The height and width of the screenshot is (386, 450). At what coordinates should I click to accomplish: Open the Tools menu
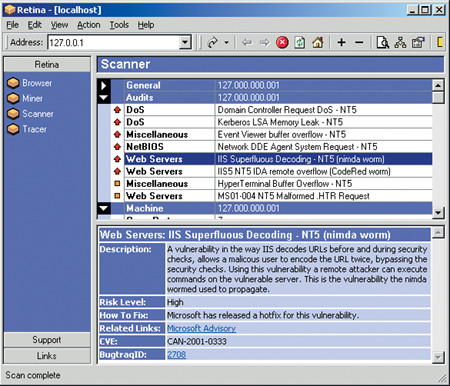119,25
